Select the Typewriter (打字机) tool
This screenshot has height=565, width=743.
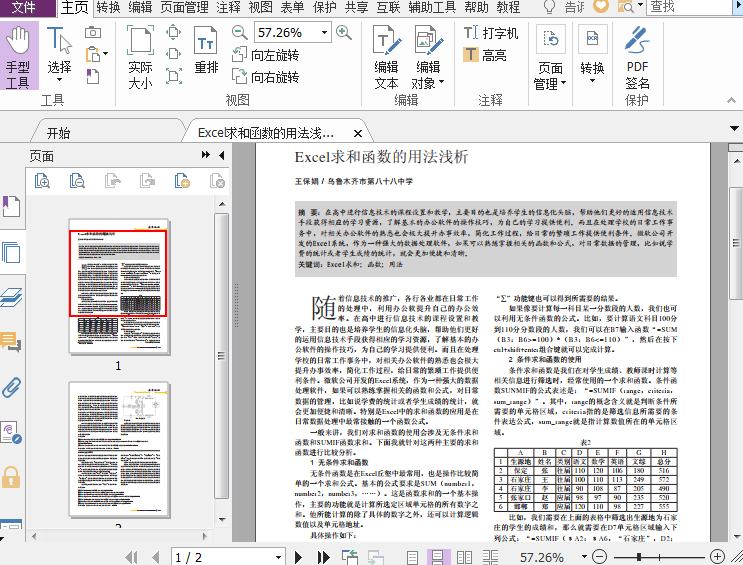point(490,33)
